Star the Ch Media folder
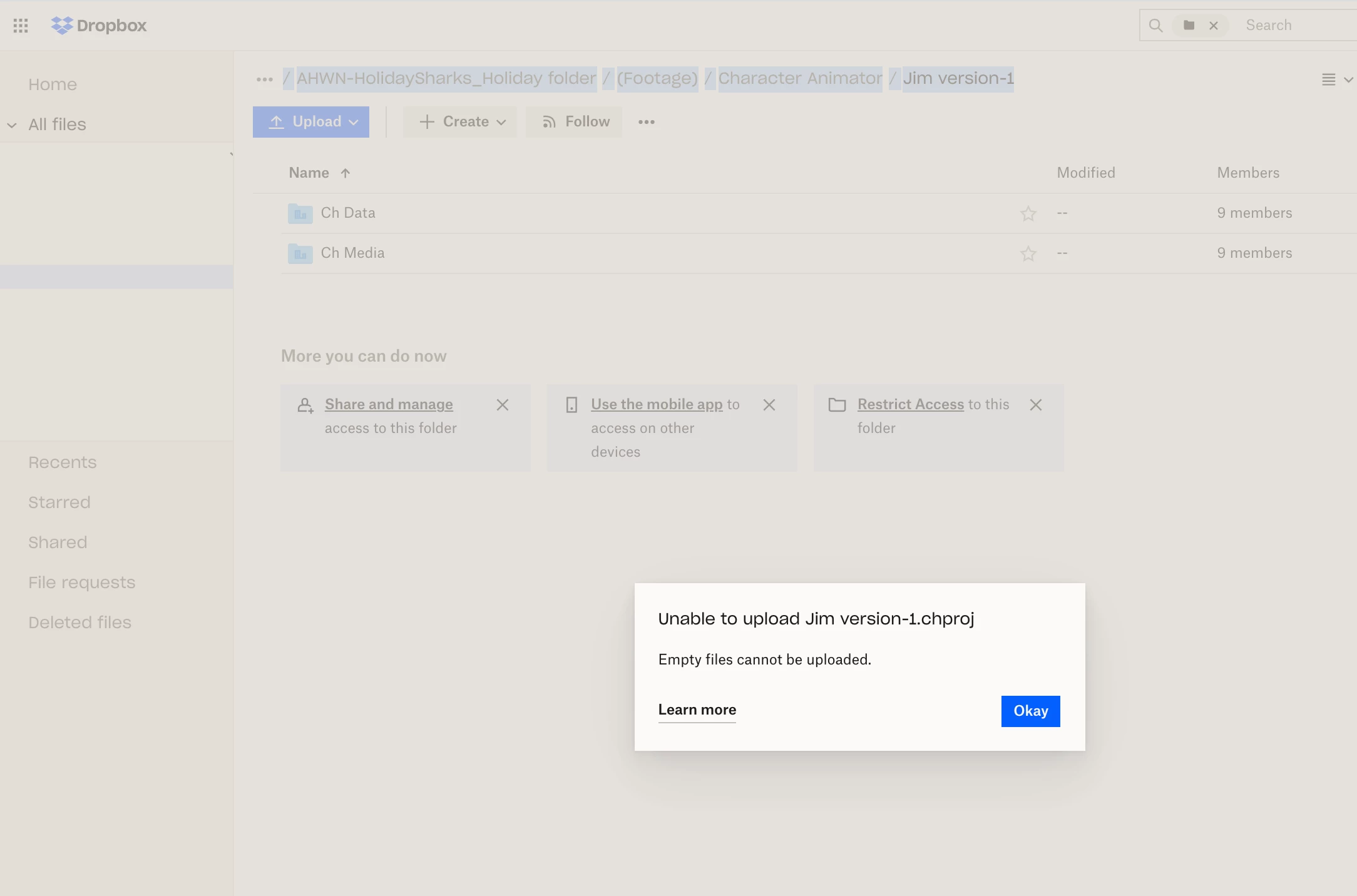This screenshot has height=896, width=1357. tap(1028, 254)
